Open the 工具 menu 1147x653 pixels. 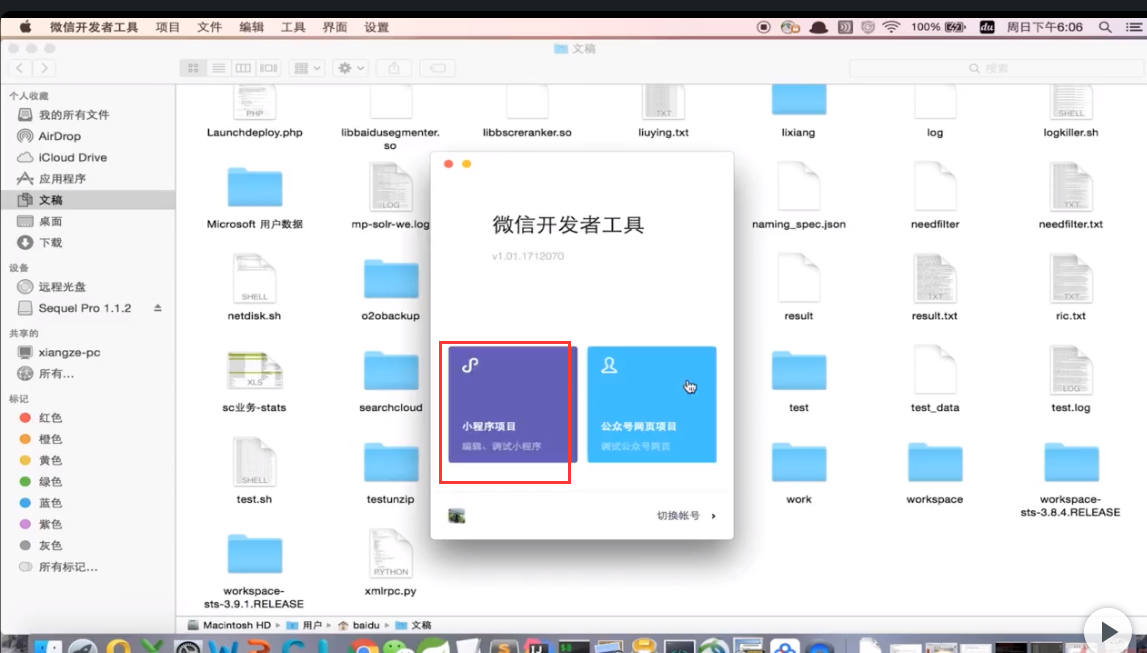(293, 27)
